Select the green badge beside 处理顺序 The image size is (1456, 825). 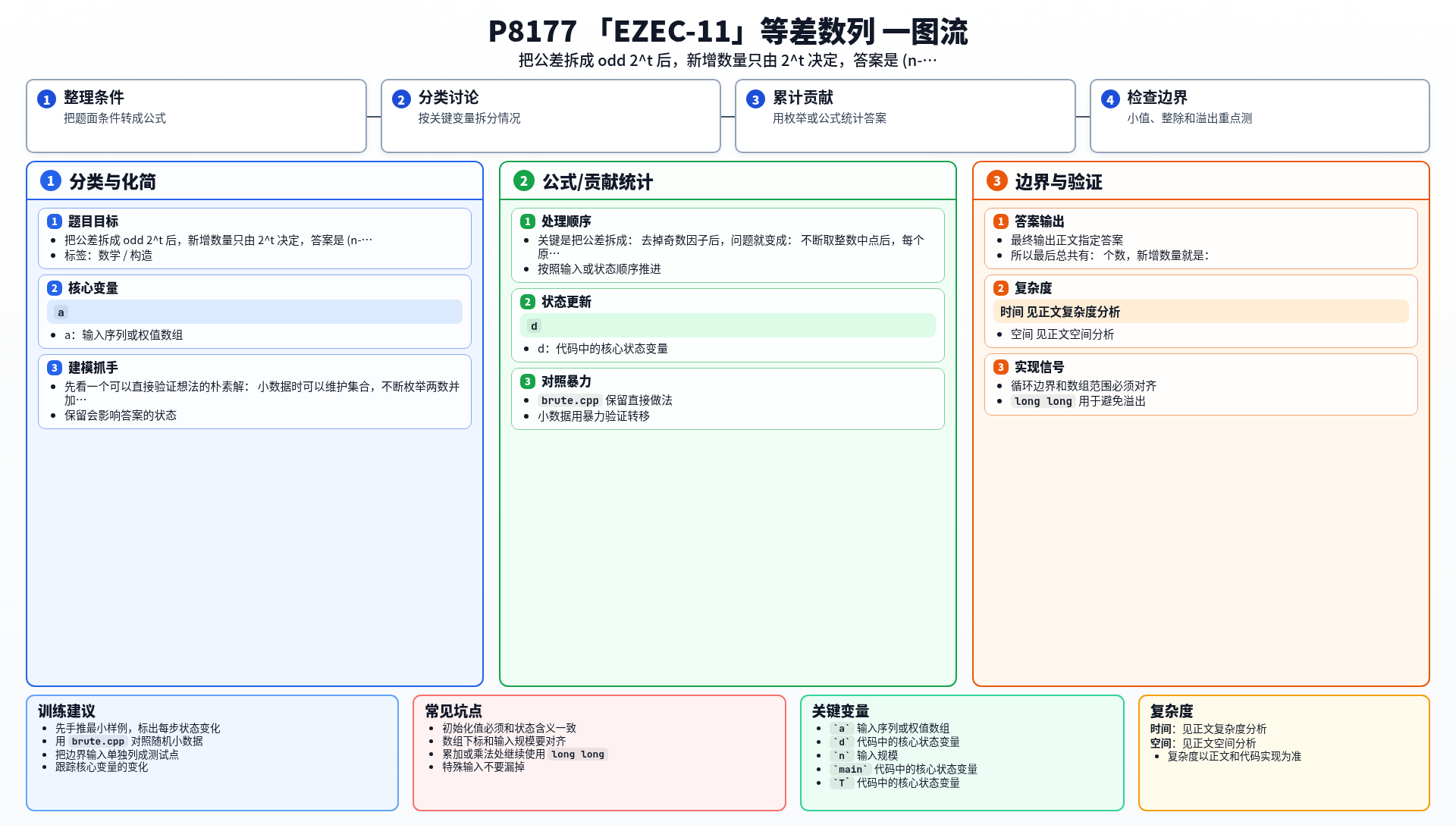[x=528, y=221]
